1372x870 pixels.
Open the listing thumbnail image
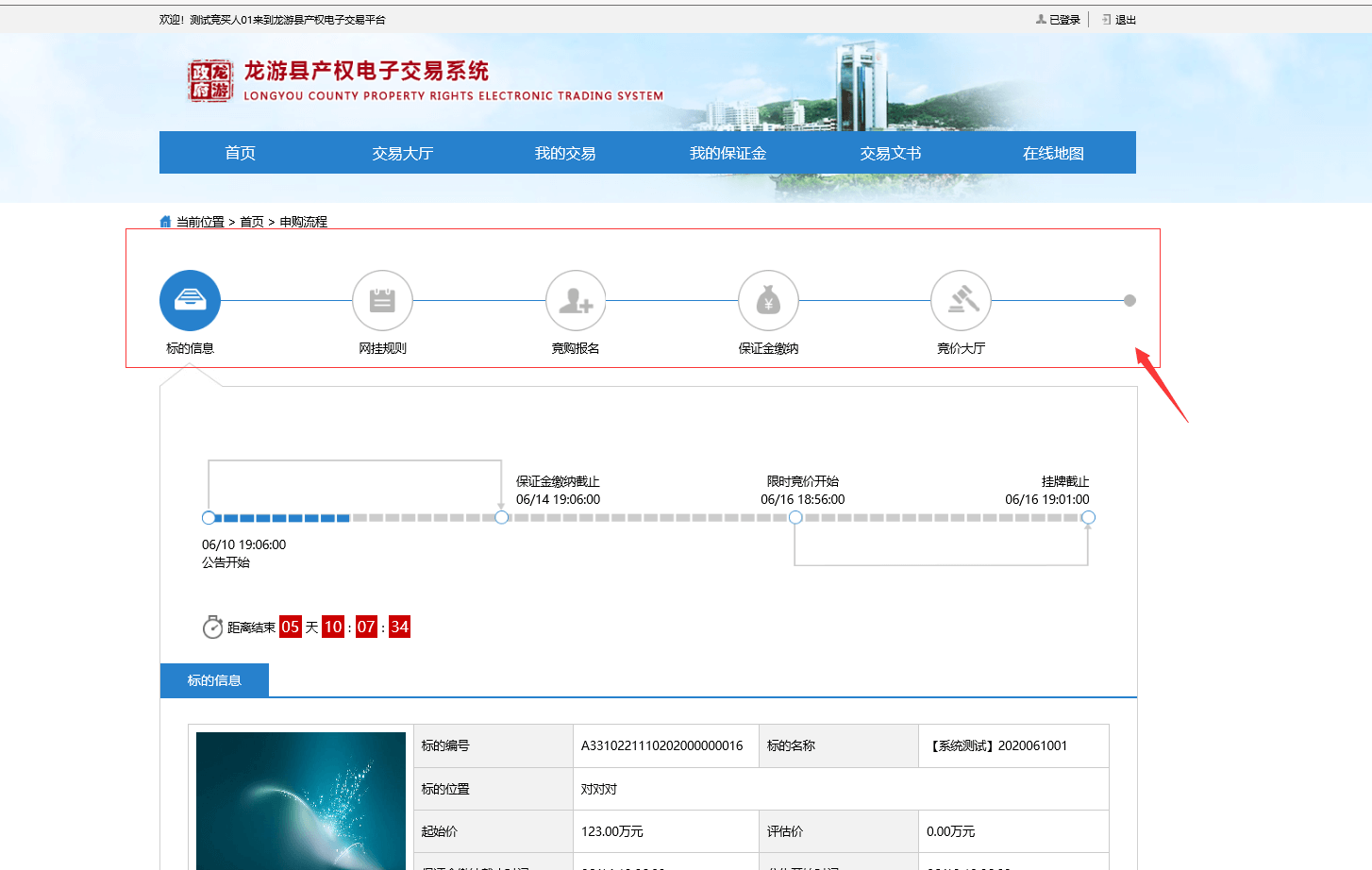(301, 800)
